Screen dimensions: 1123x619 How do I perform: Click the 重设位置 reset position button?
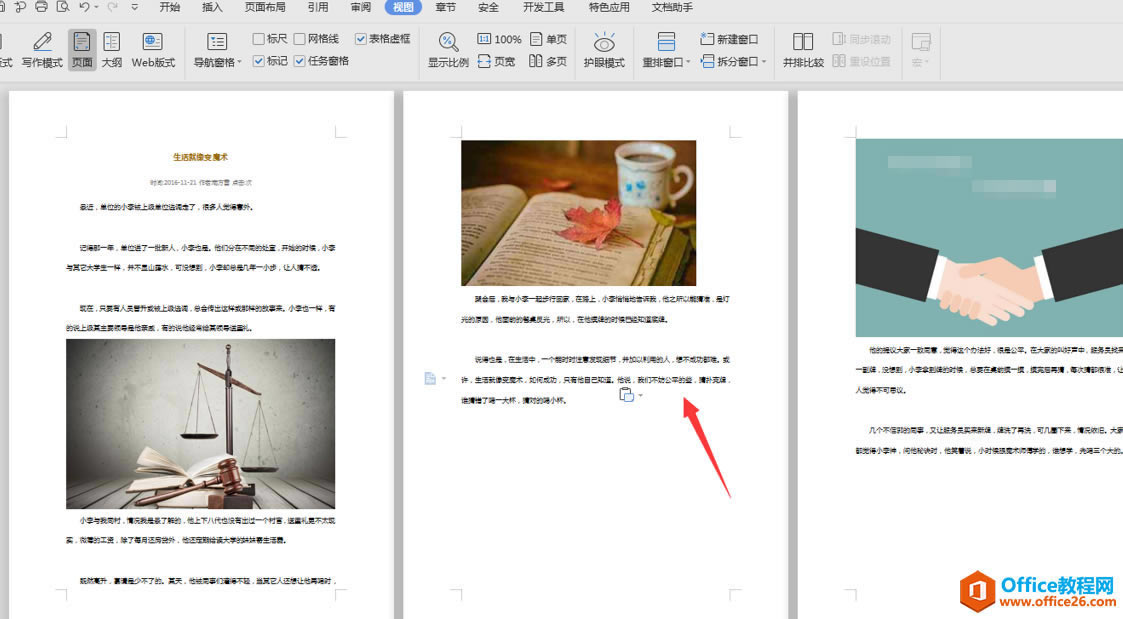[862, 62]
